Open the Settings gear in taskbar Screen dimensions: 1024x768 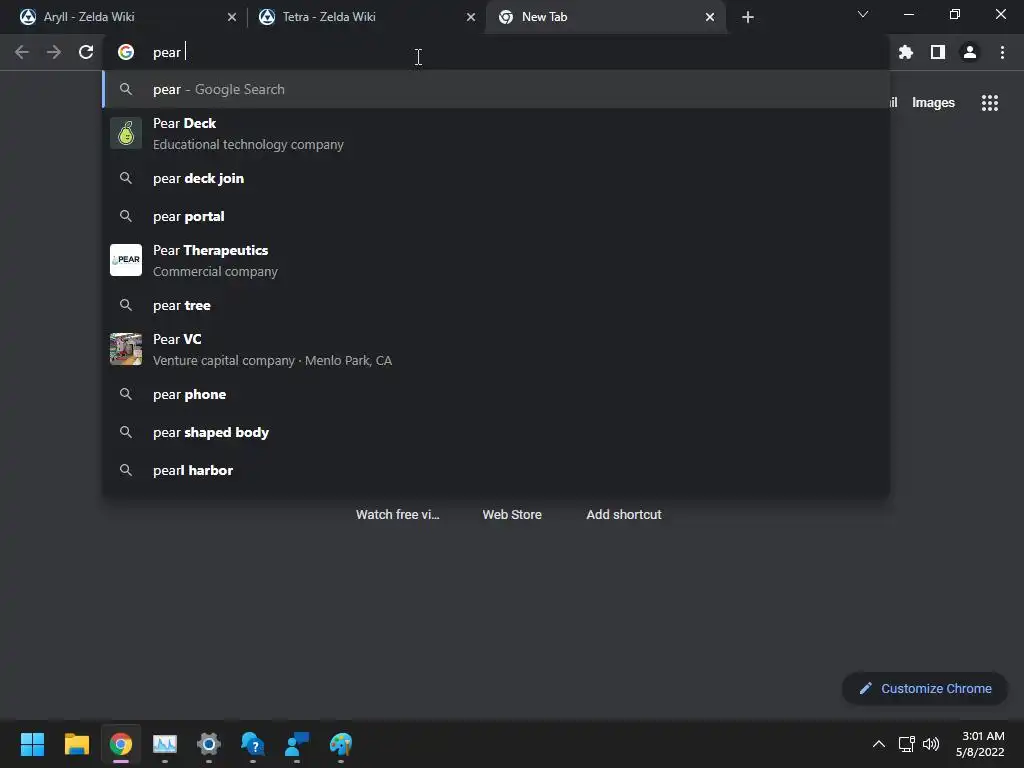click(209, 744)
